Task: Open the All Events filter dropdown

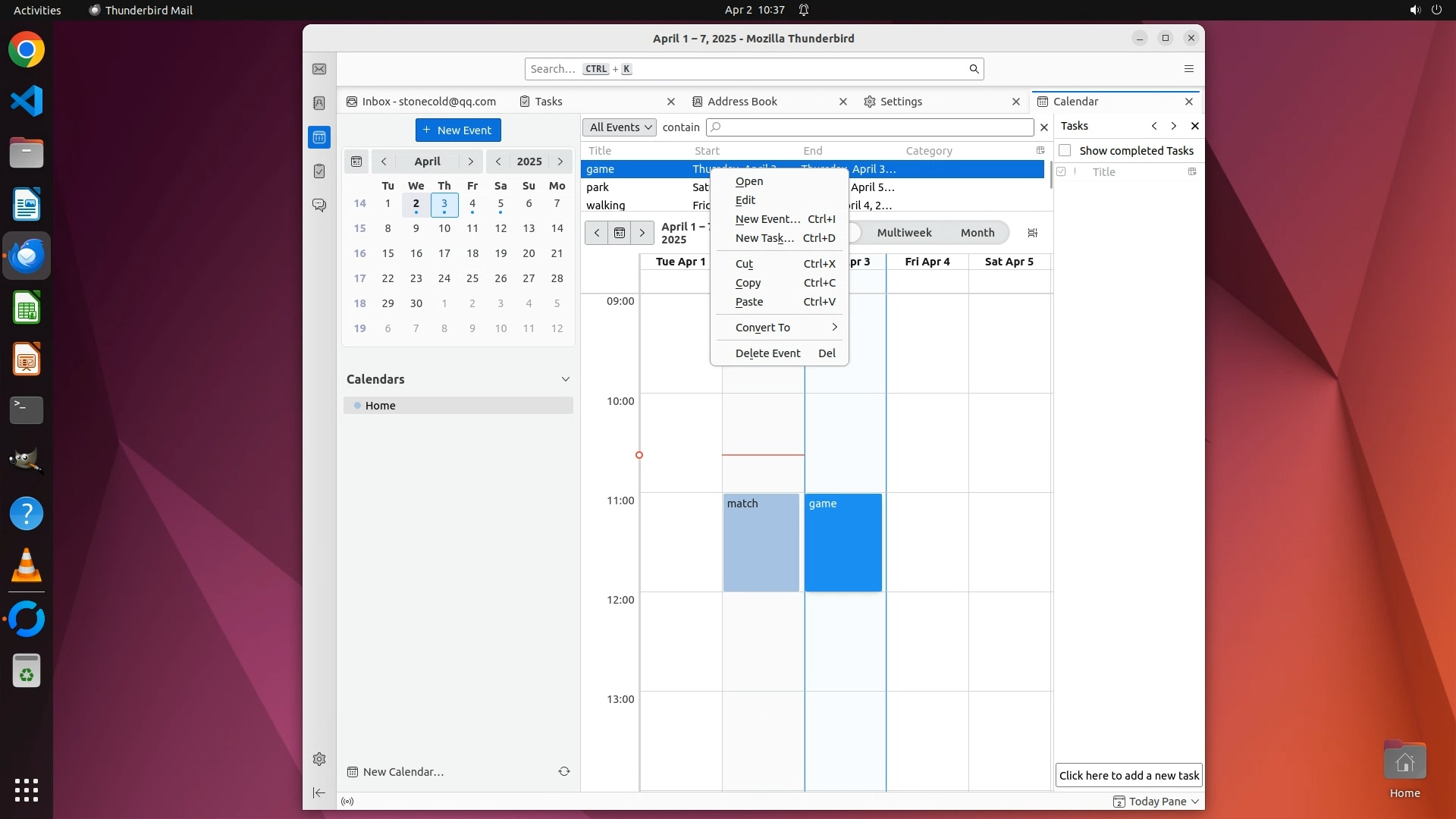Action: coord(620,127)
